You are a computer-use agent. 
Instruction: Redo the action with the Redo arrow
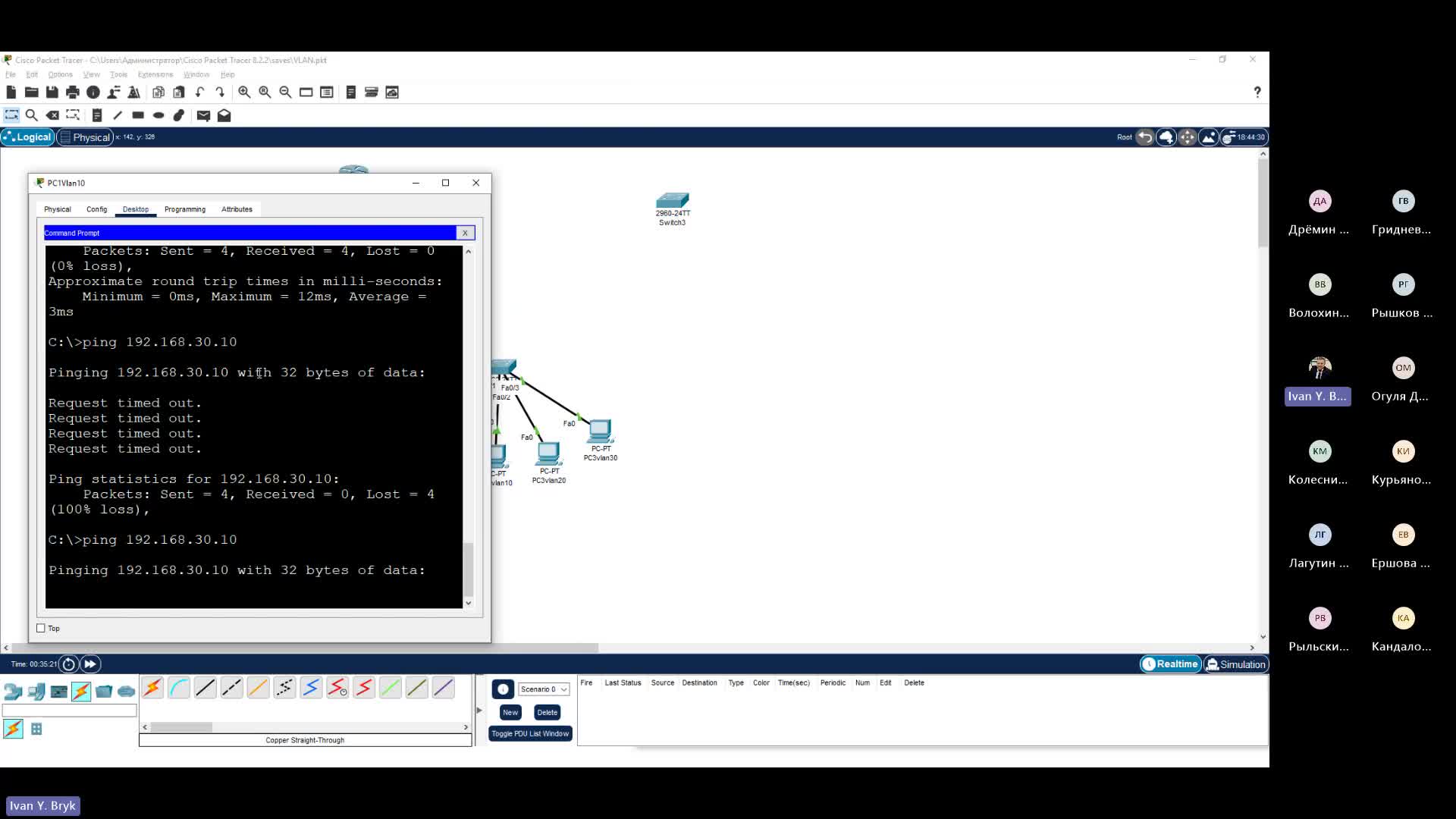coord(220,92)
